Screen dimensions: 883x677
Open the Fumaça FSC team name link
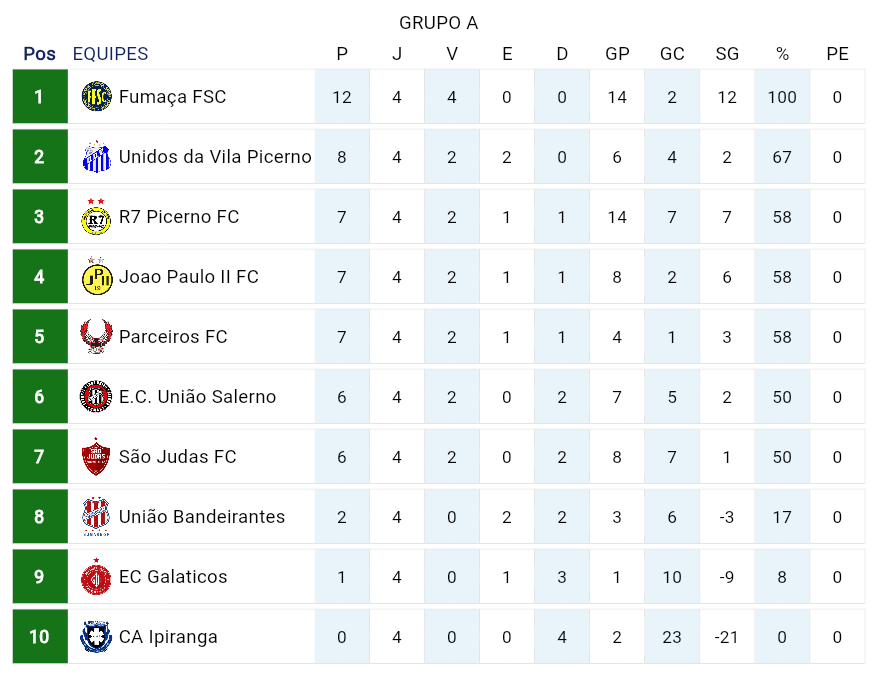(172, 97)
